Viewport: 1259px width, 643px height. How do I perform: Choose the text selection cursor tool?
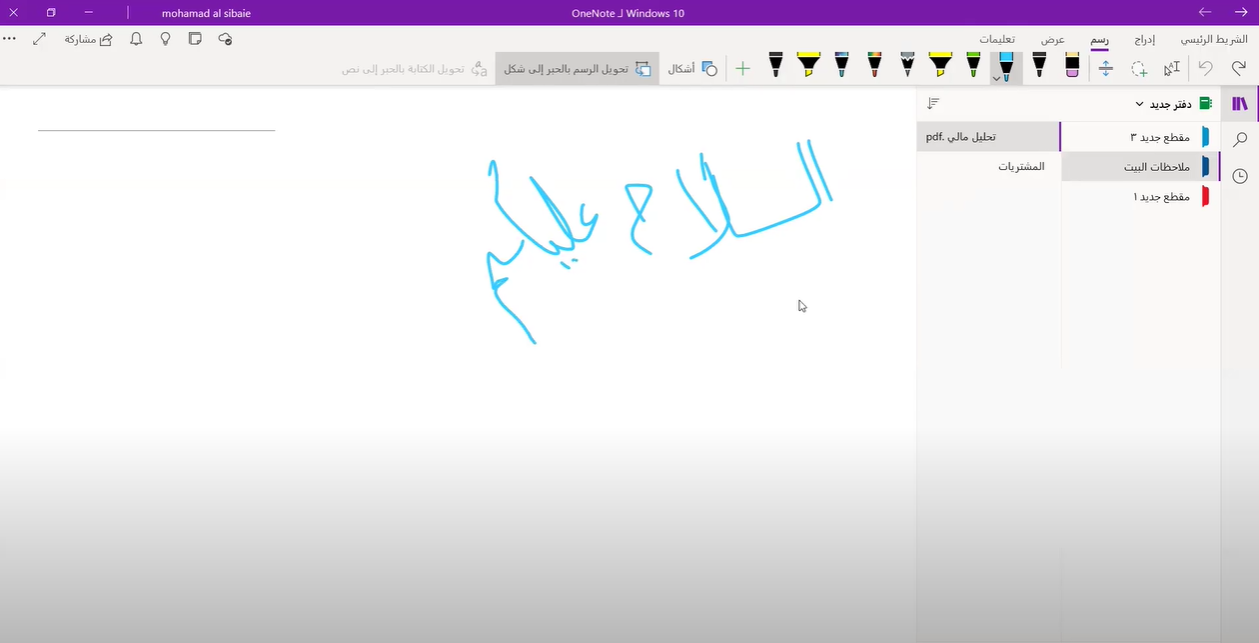(1172, 69)
